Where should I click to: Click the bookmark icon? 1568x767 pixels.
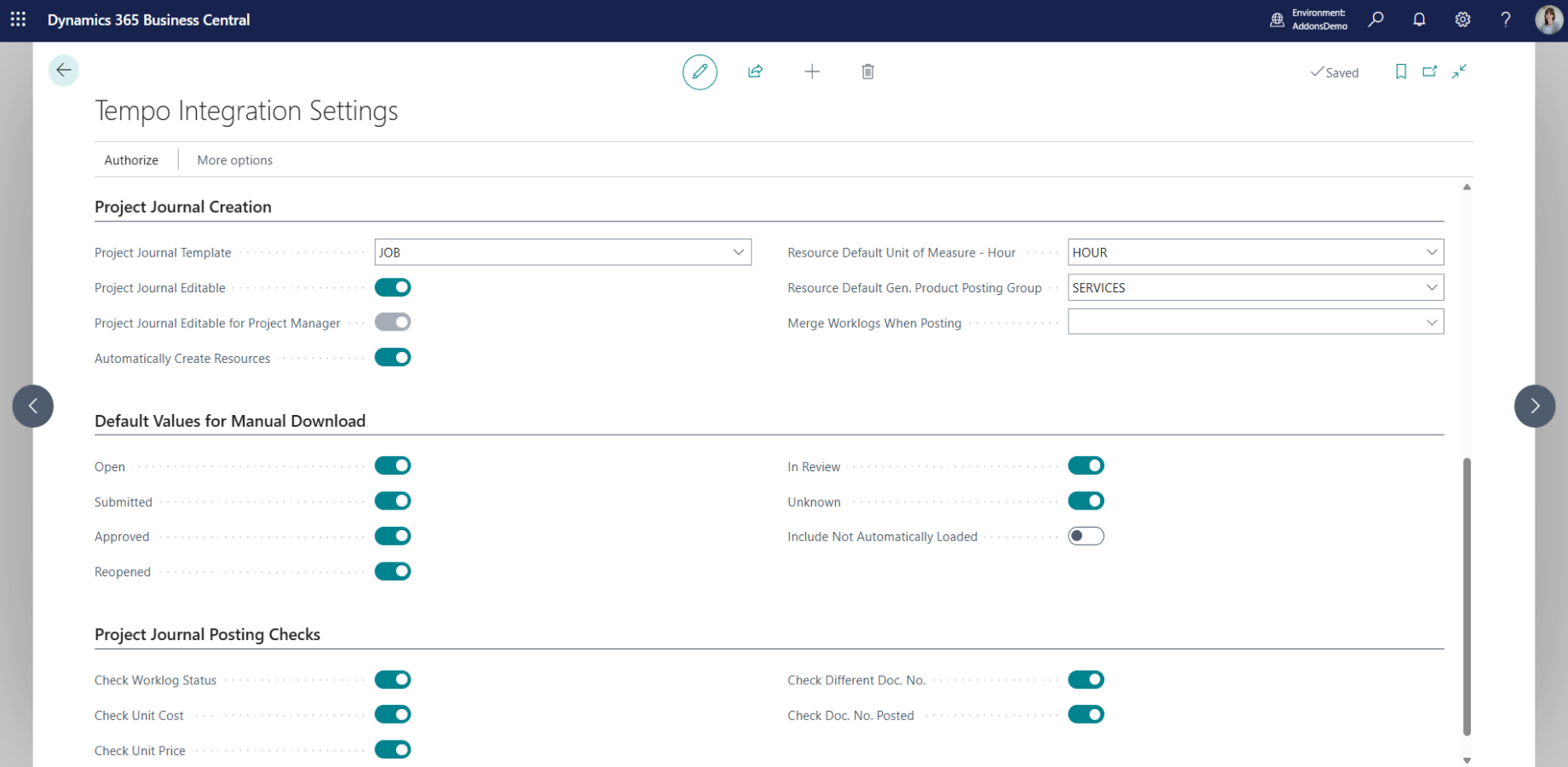(1401, 72)
